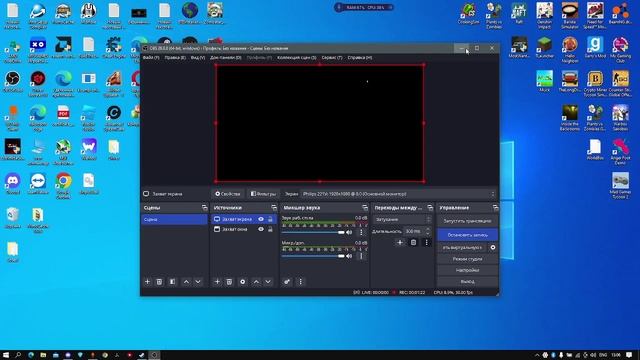Screen dimensions: 640x360
Task: Open transition properties three-dot menu
Action: coord(427,242)
